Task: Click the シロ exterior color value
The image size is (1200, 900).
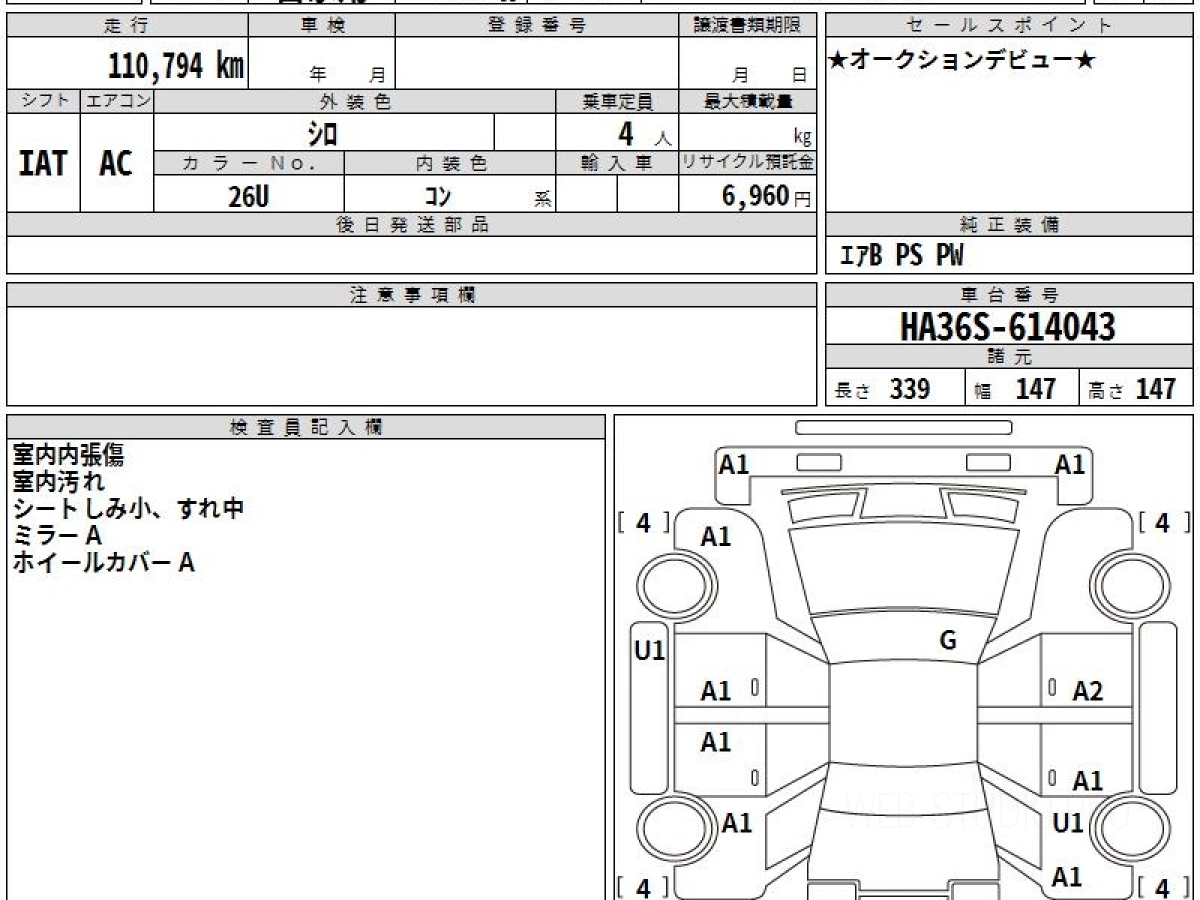Action: tap(322, 133)
